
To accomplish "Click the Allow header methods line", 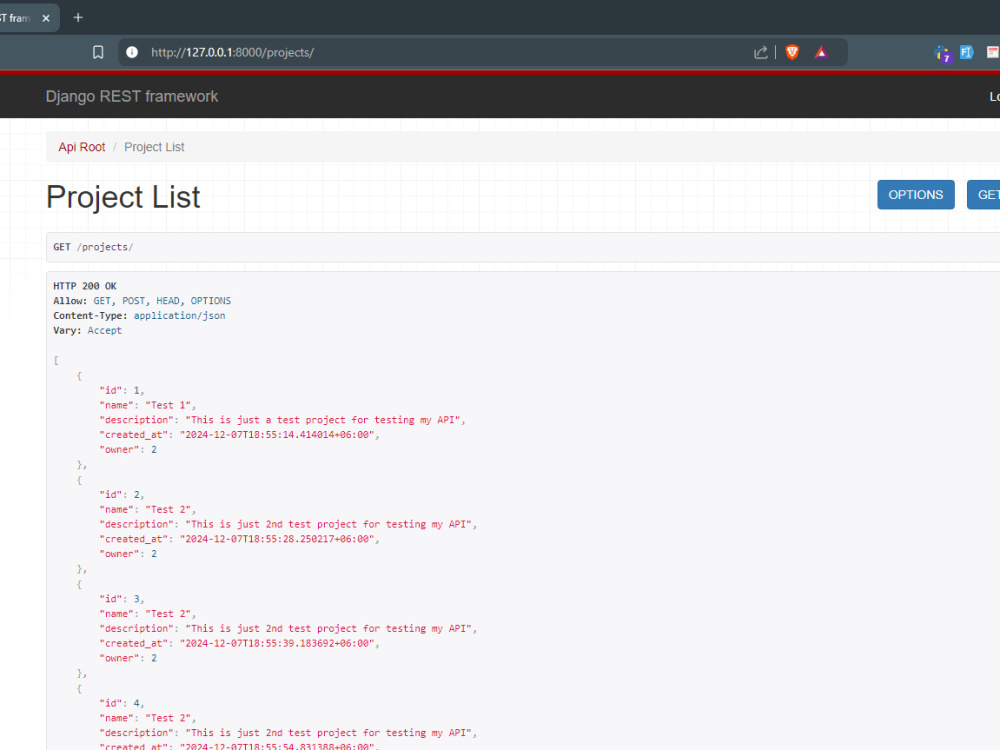I will point(142,300).
